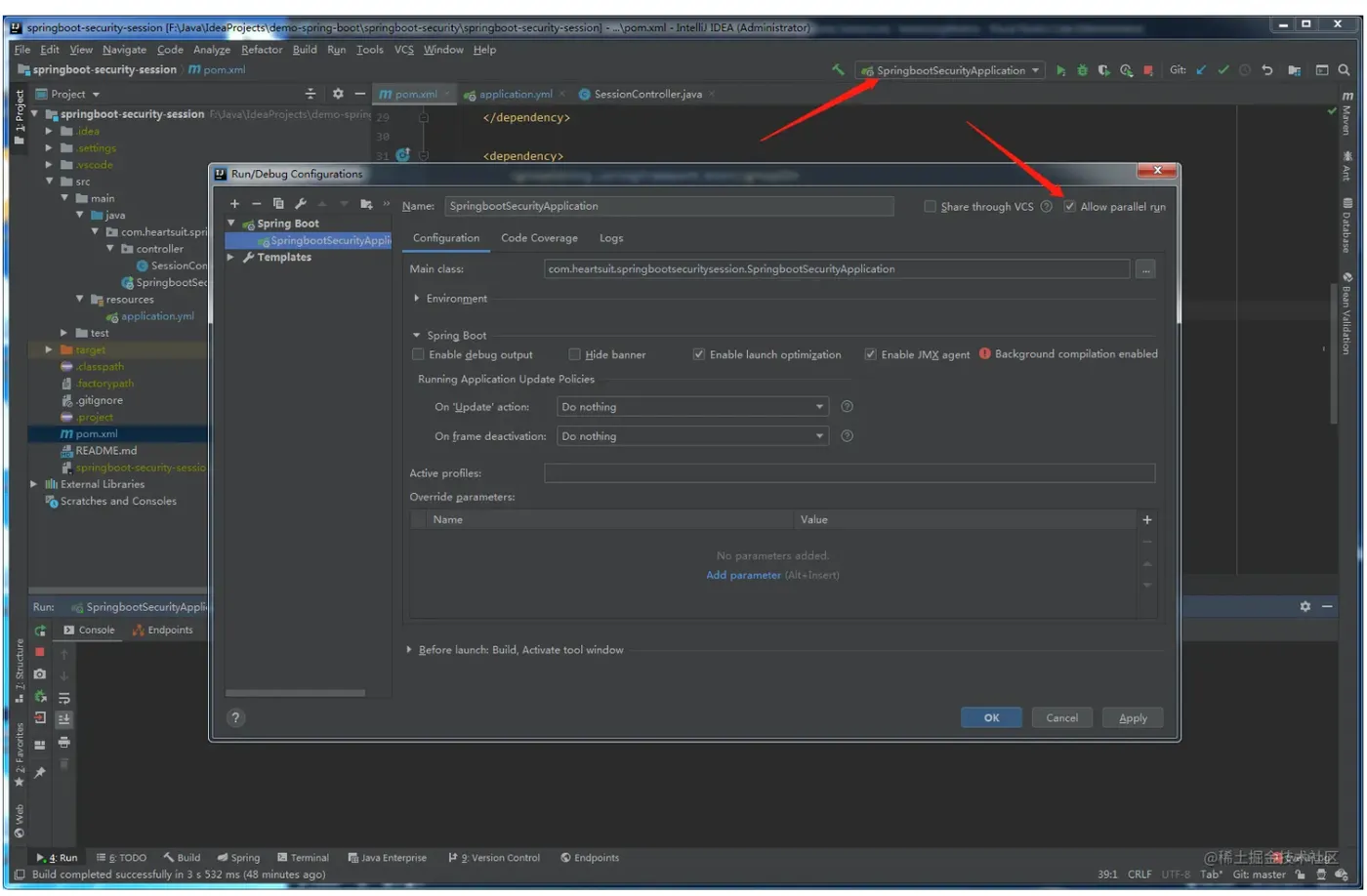Collapse the Spring Boot configurations node
Viewport: 1367px width, 896px height.
tap(231, 224)
